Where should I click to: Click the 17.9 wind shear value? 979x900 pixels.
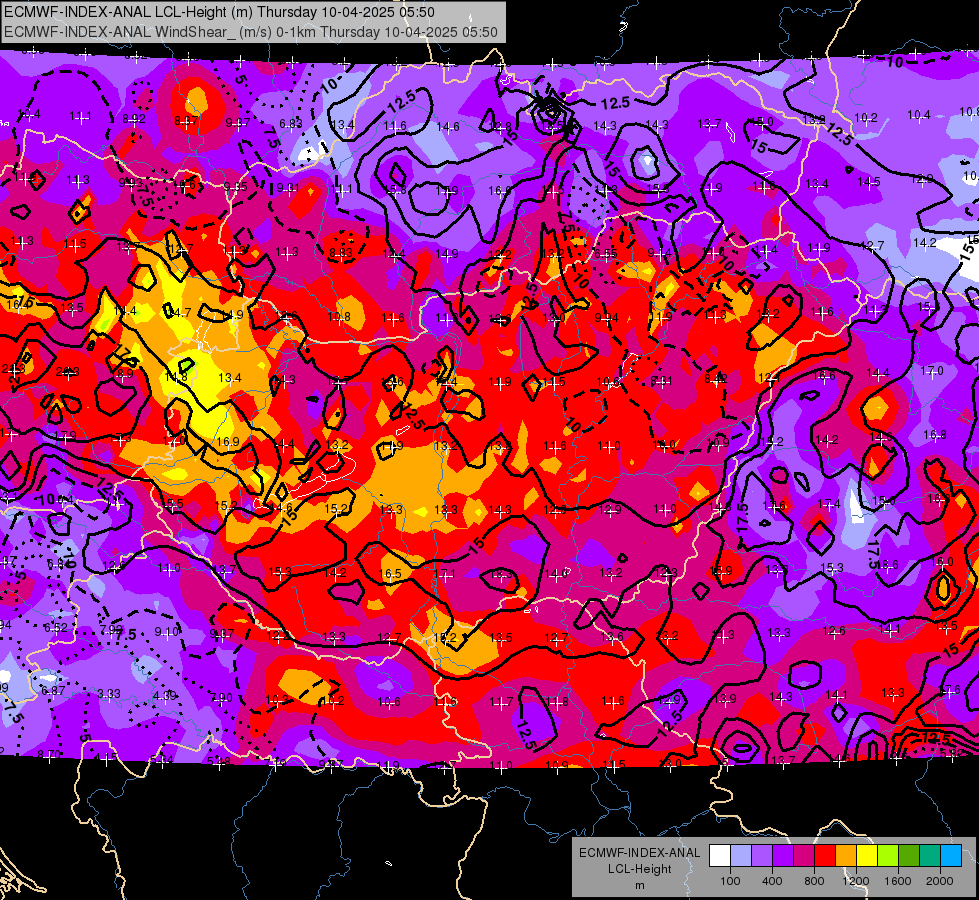click(x=65, y=435)
